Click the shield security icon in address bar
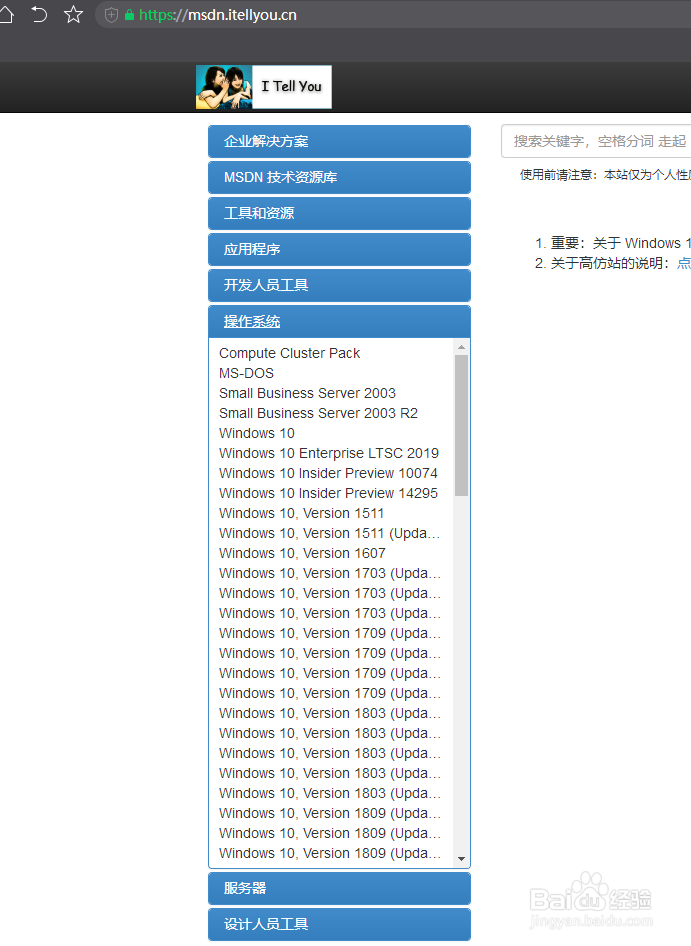Viewport: 691px width, 946px height. tap(111, 15)
